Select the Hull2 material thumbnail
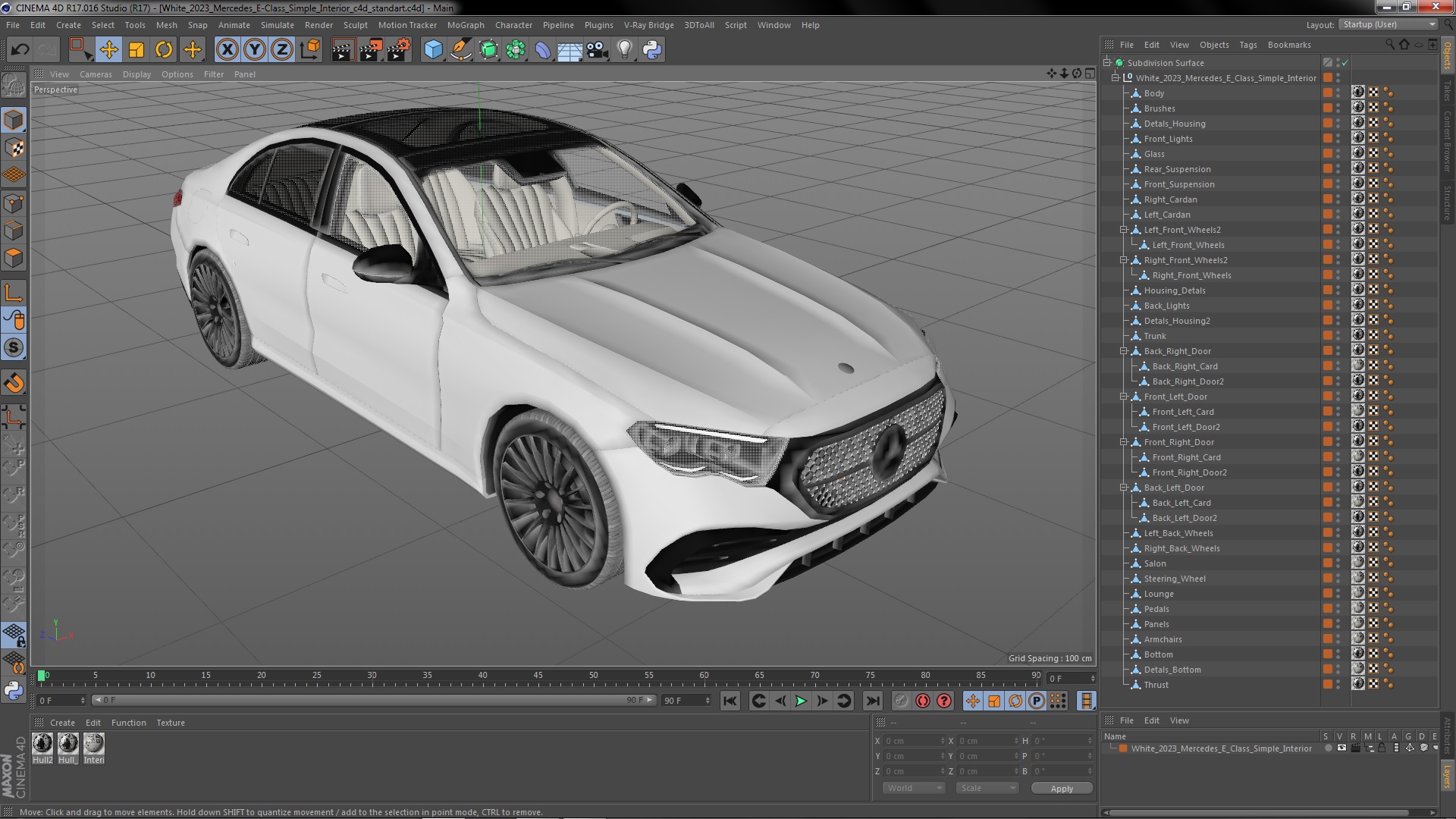The width and height of the screenshot is (1456, 819). click(x=42, y=748)
